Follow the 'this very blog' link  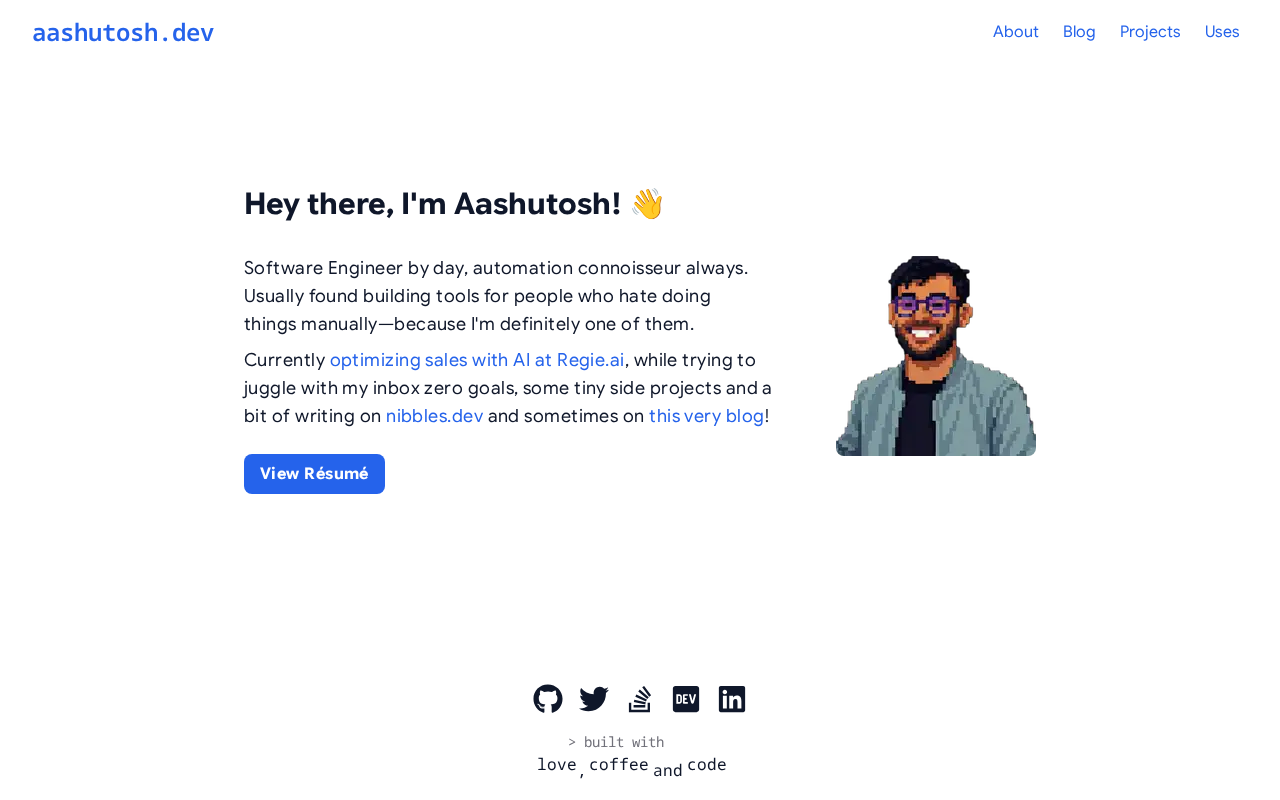(707, 416)
